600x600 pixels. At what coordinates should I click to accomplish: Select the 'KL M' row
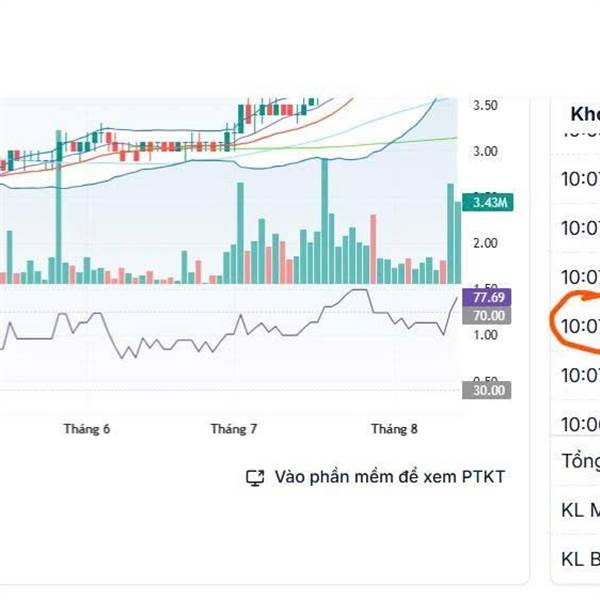click(580, 510)
